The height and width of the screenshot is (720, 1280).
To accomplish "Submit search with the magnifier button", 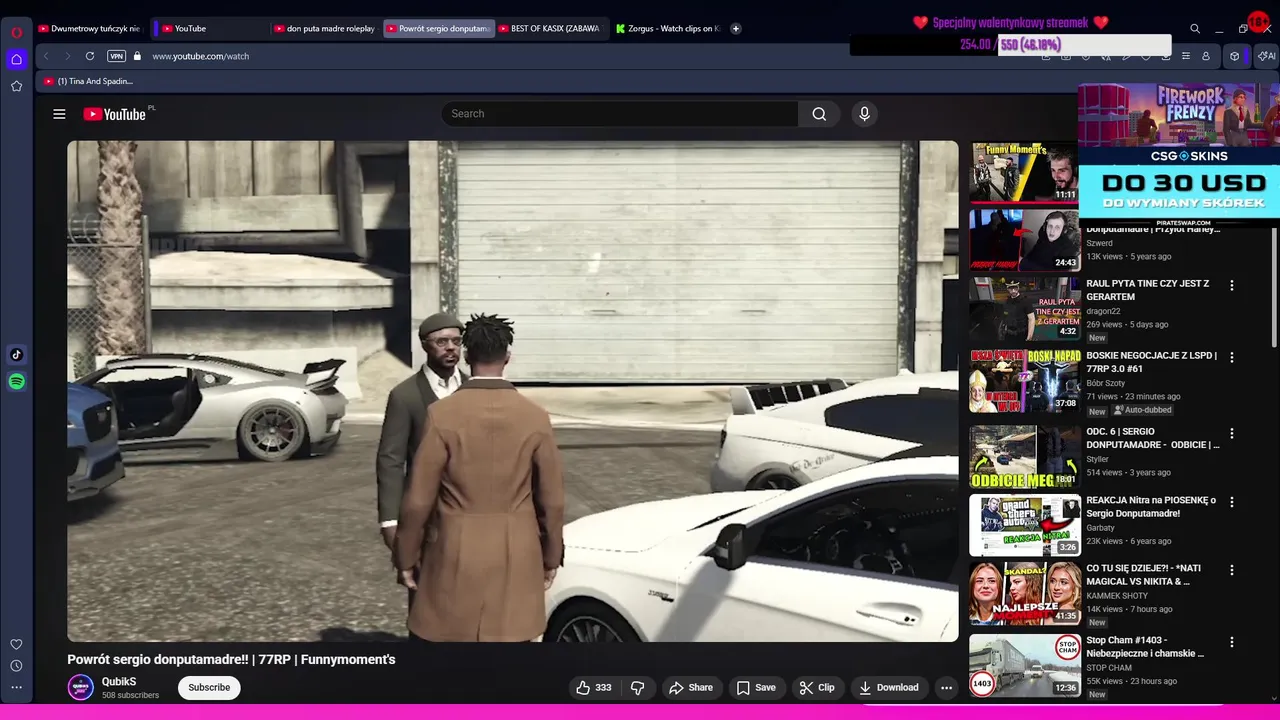I will (x=819, y=114).
